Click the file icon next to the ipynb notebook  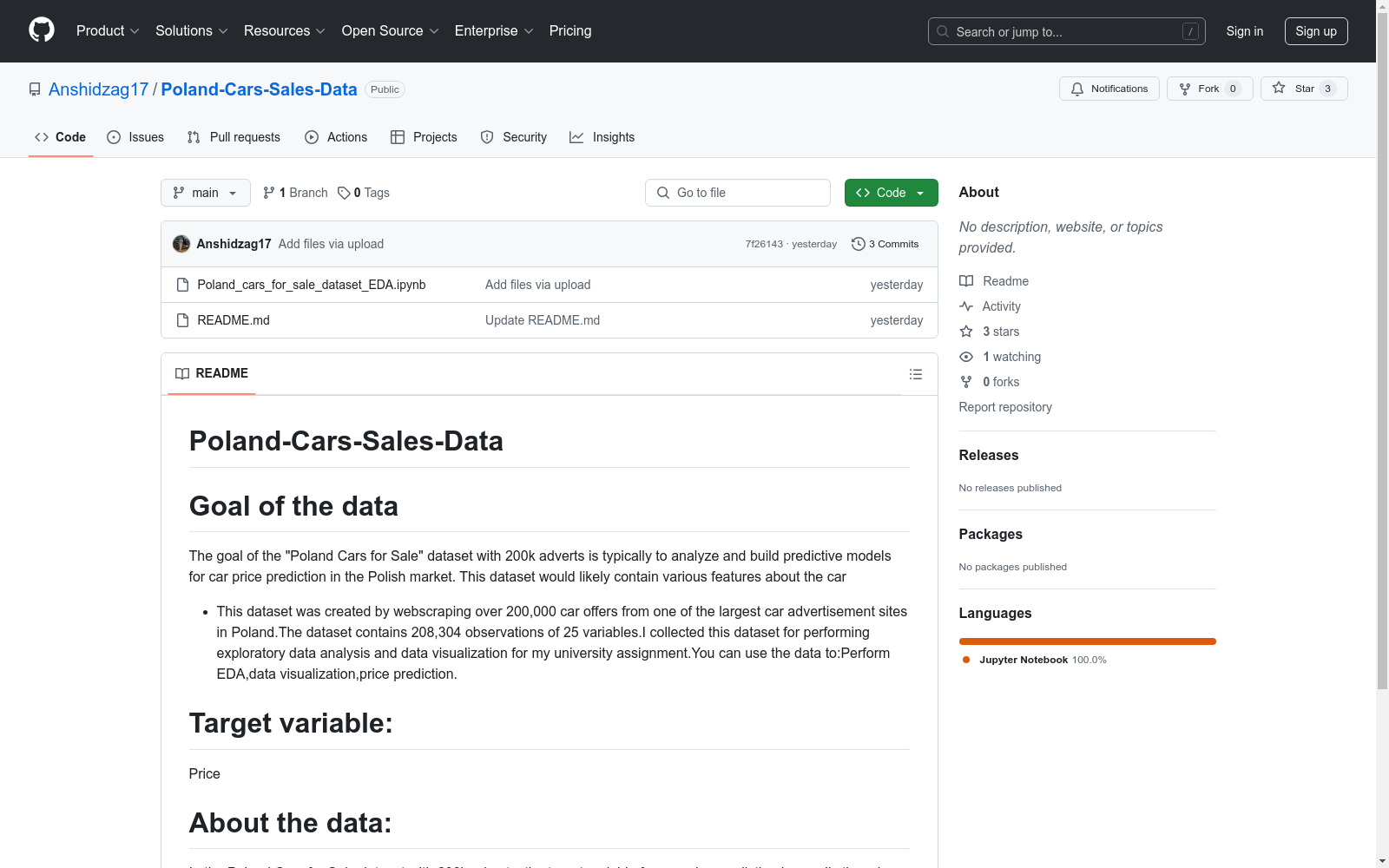(x=182, y=285)
